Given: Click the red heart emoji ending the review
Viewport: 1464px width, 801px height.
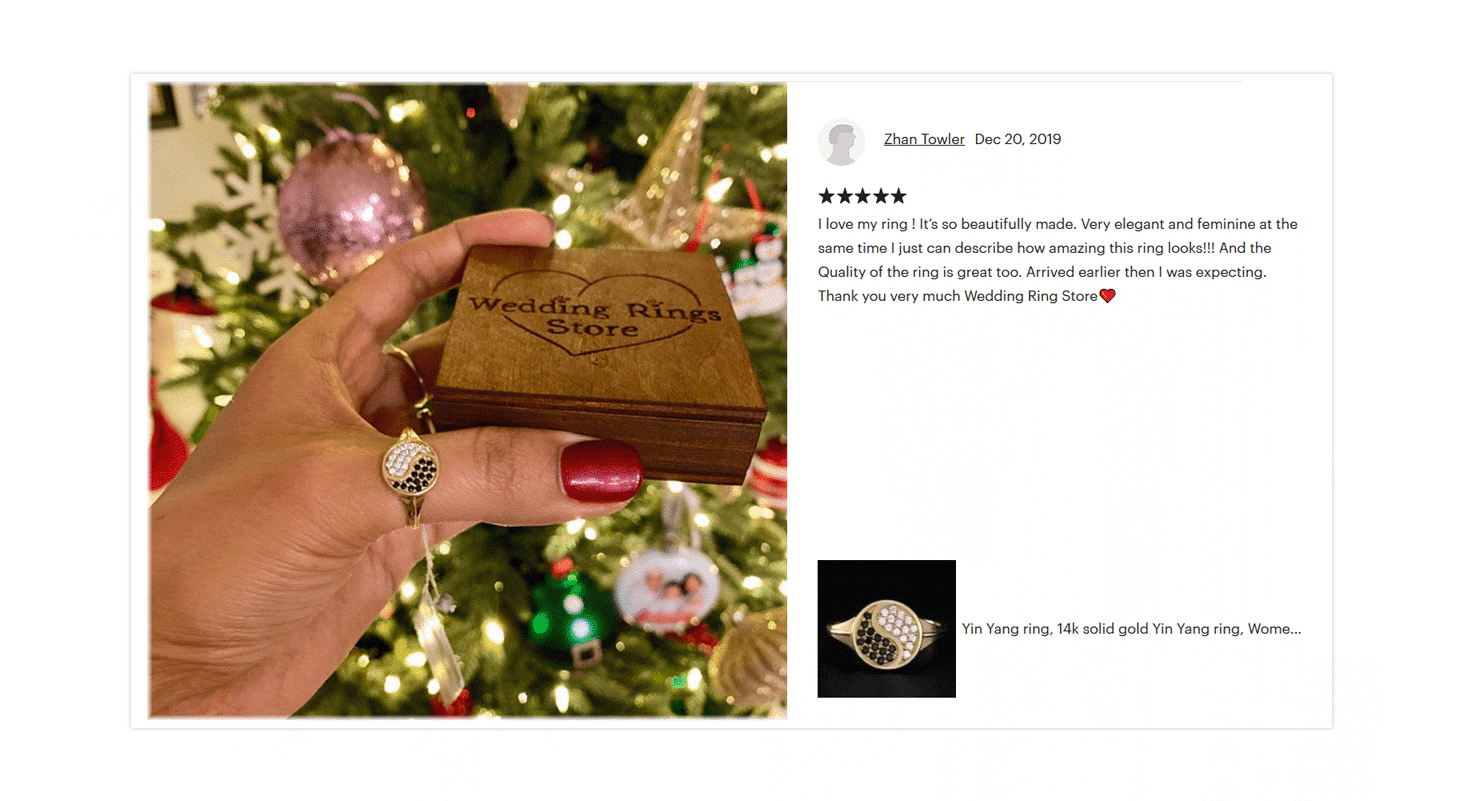Looking at the screenshot, I should click(x=1107, y=296).
